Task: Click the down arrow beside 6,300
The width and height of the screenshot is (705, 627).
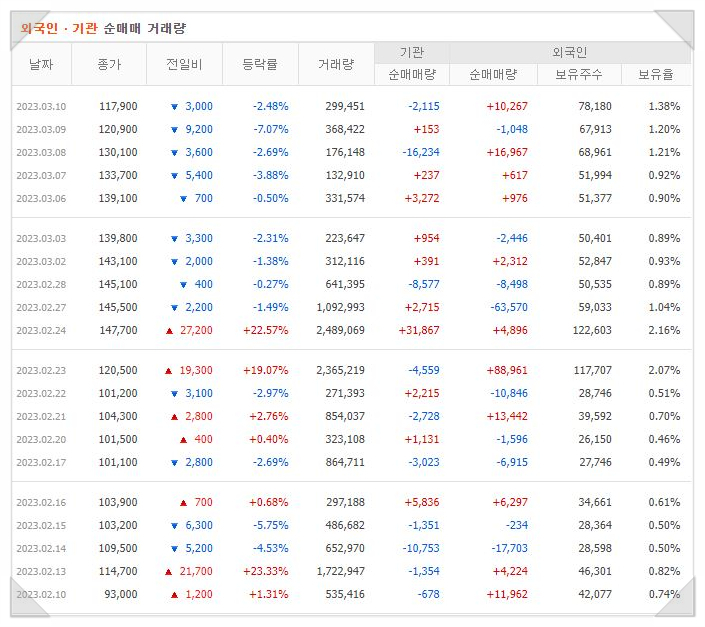Action: point(174,526)
